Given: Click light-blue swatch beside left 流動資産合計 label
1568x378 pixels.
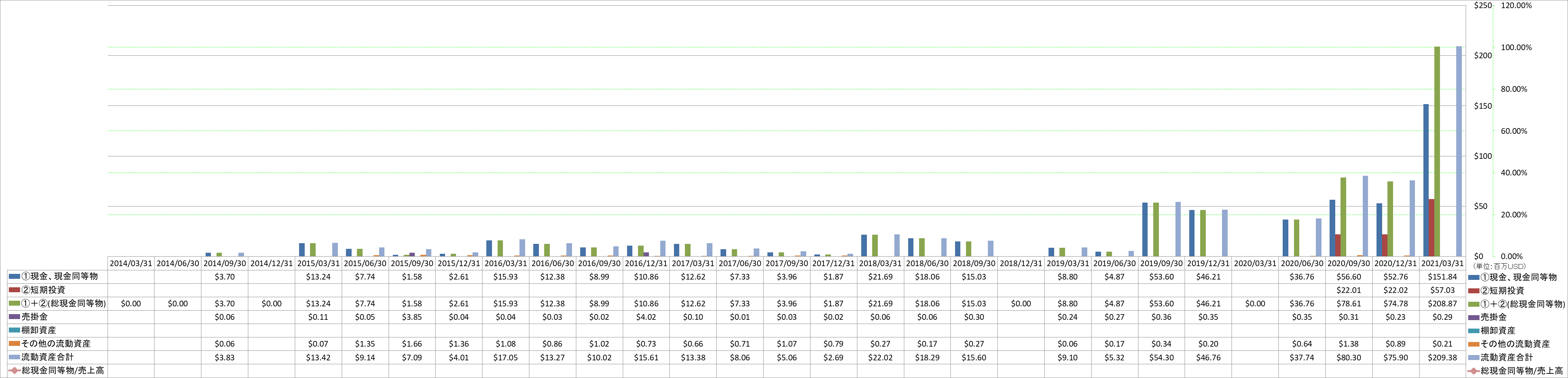Looking at the screenshot, I should click(x=14, y=357).
